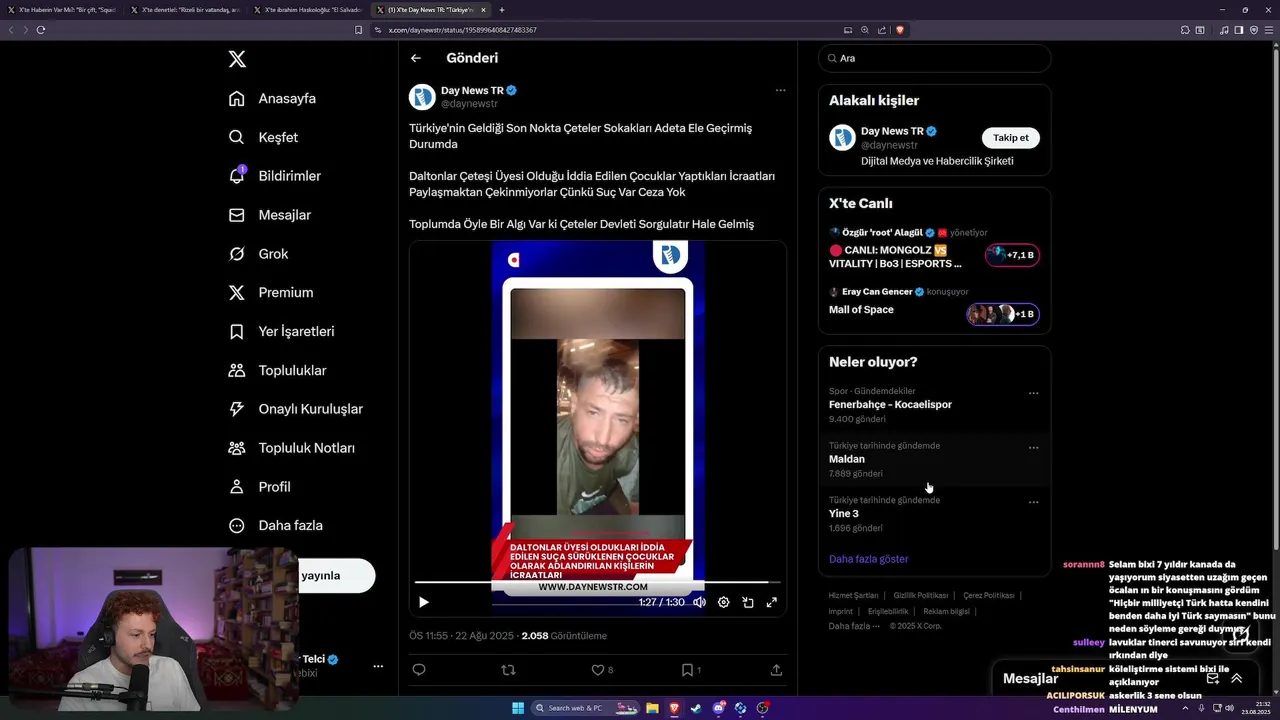
Task: Bookmark the post
Action: pos(687,670)
